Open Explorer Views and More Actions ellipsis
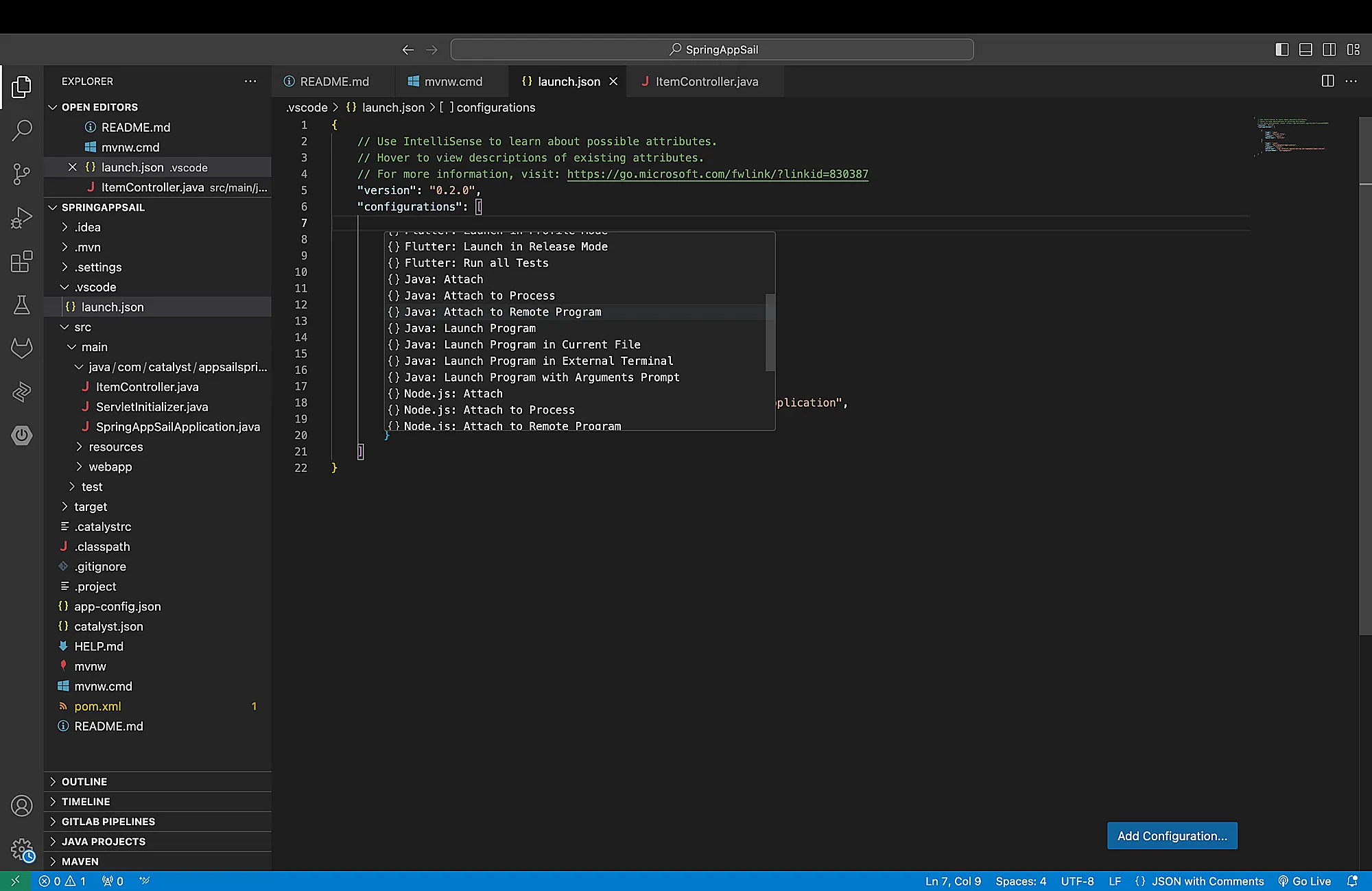 tap(250, 81)
